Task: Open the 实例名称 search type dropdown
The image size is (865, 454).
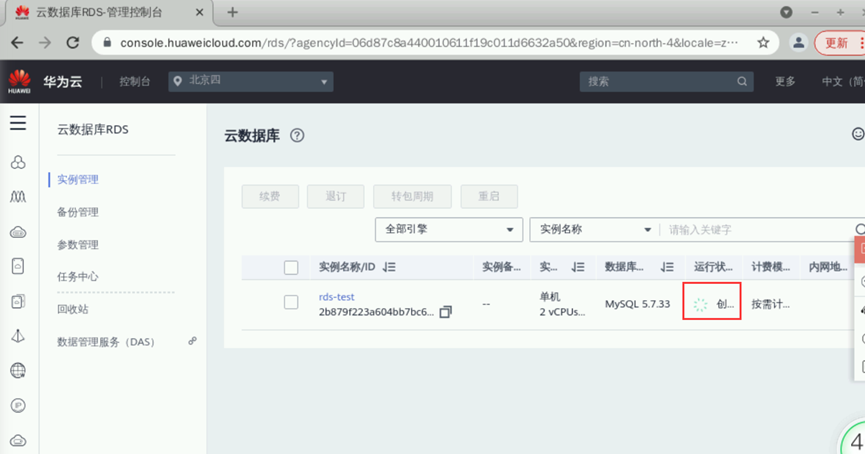Action: tap(595, 229)
